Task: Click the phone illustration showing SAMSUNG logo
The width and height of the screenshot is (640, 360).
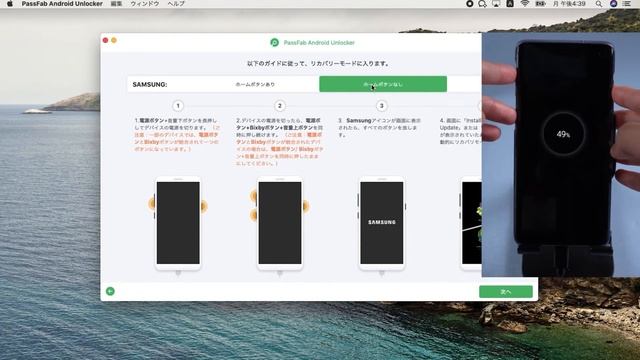Action: coord(382,224)
